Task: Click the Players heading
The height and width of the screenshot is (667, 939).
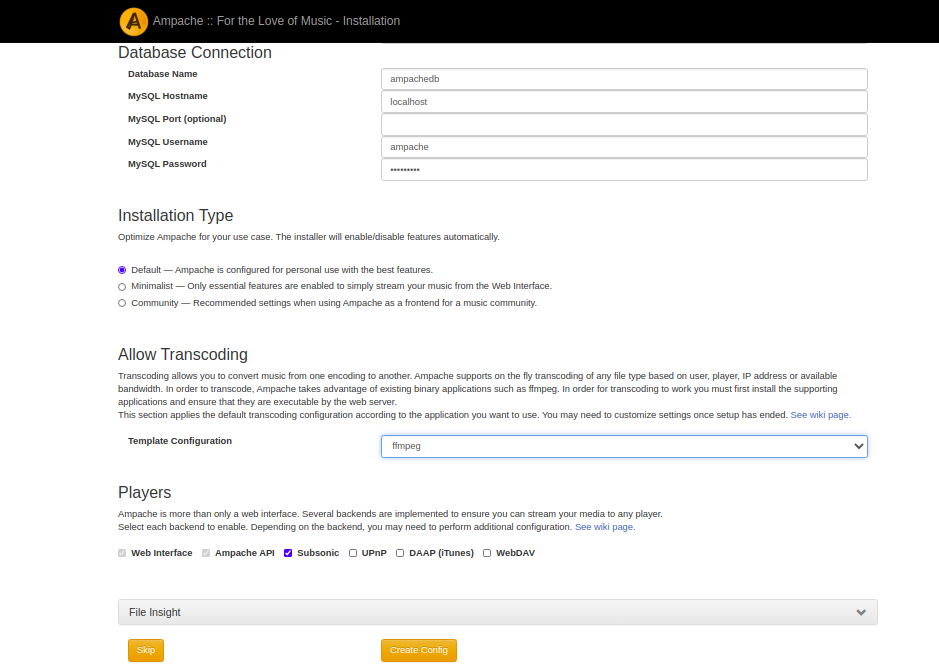Action: coord(144,493)
